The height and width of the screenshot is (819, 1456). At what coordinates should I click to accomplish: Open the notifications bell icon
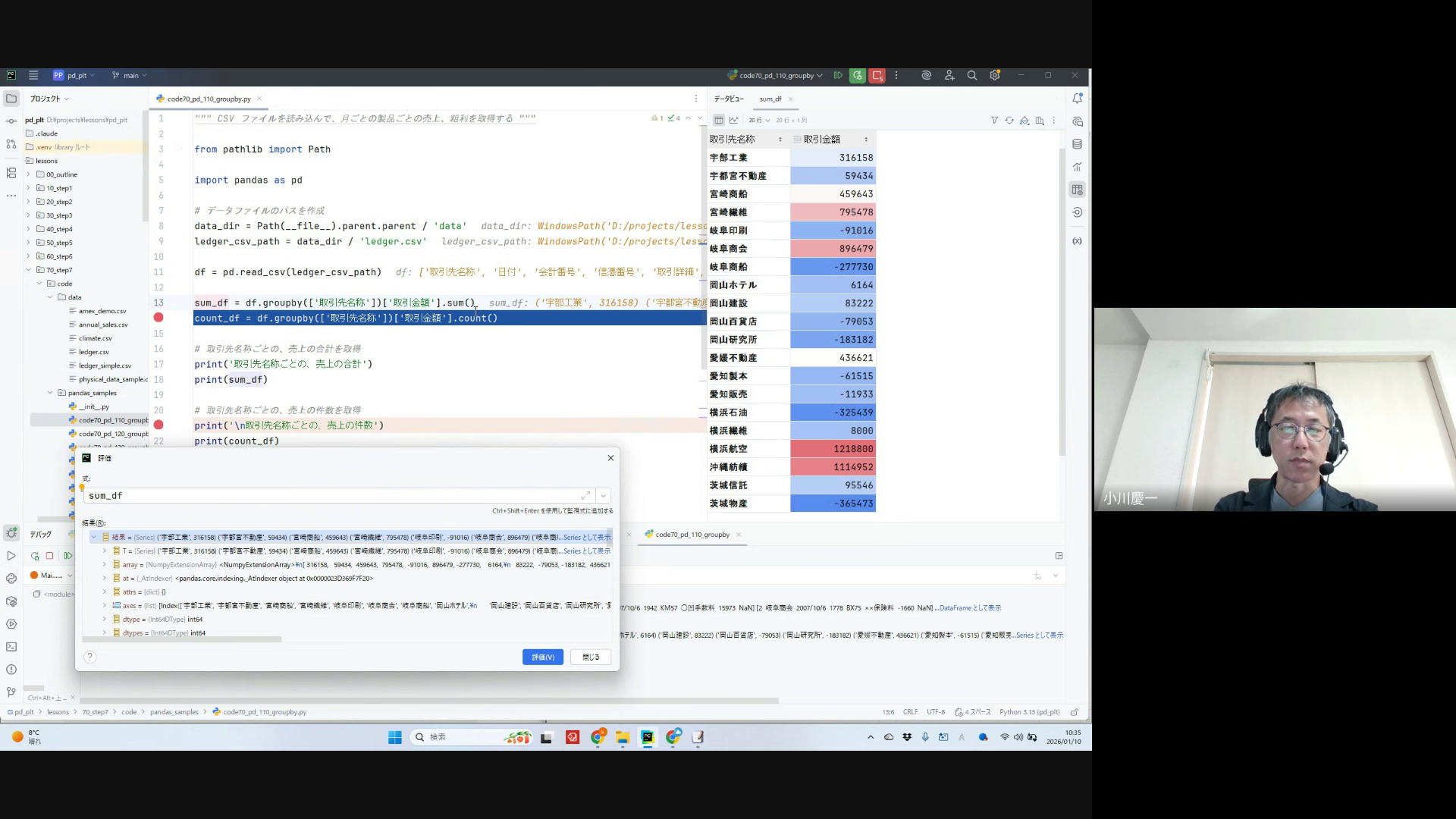[x=1077, y=99]
